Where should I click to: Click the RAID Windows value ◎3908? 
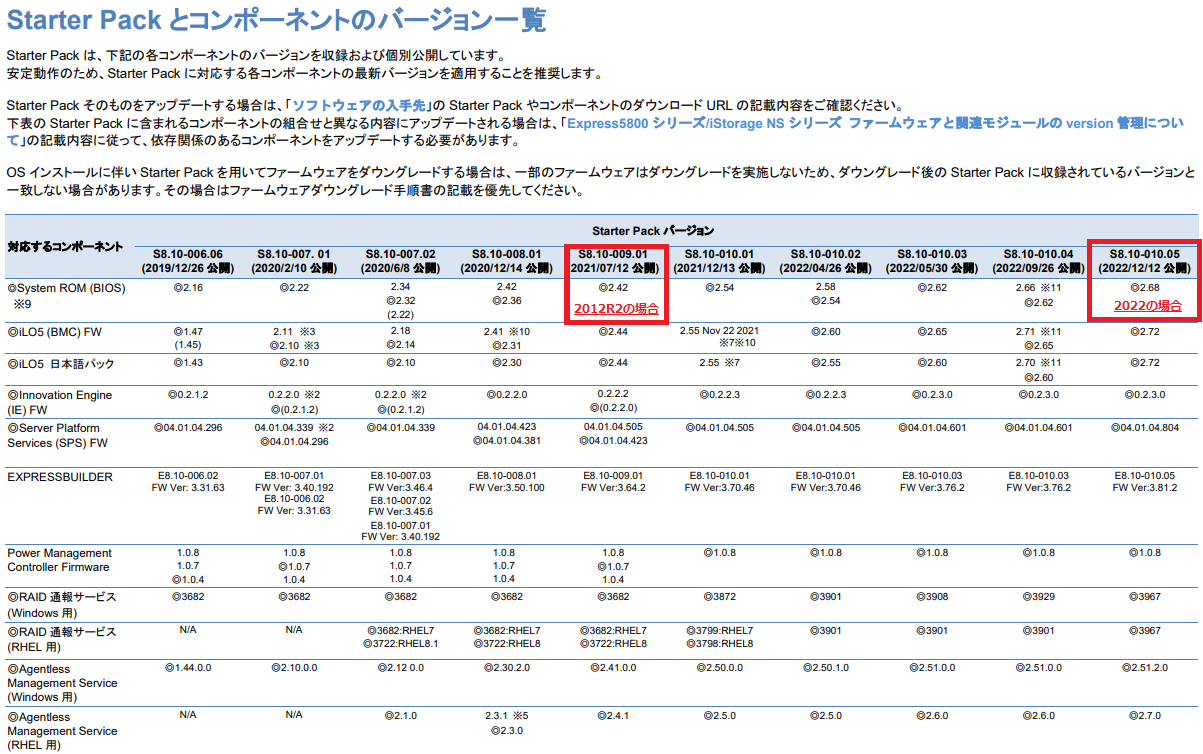932,596
